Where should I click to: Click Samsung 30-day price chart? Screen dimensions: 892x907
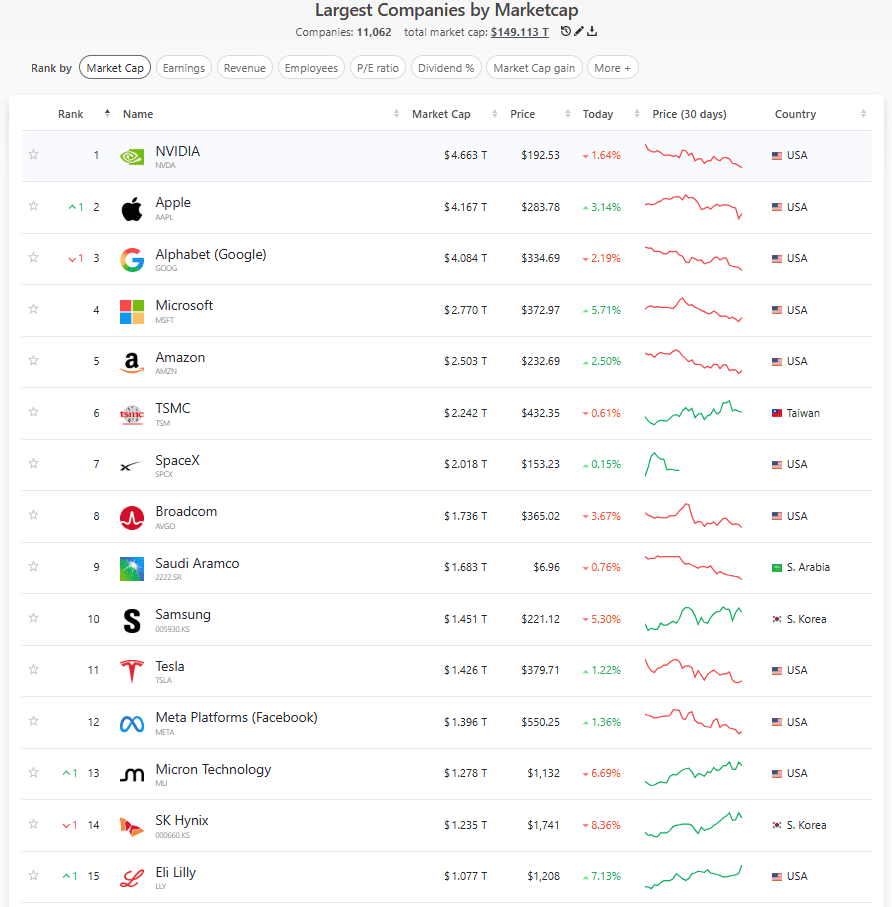pos(693,619)
